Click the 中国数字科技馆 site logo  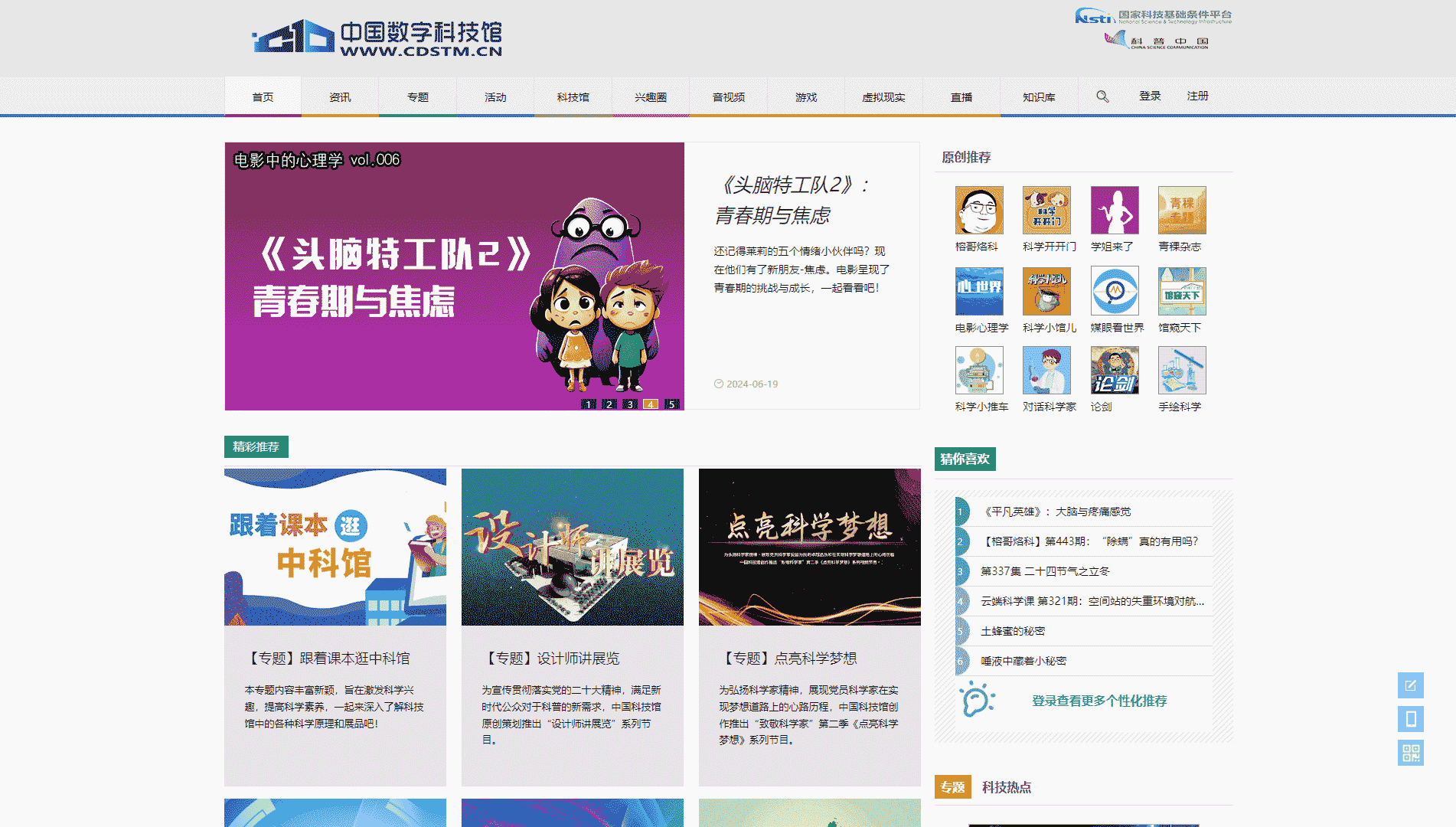[x=377, y=38]
